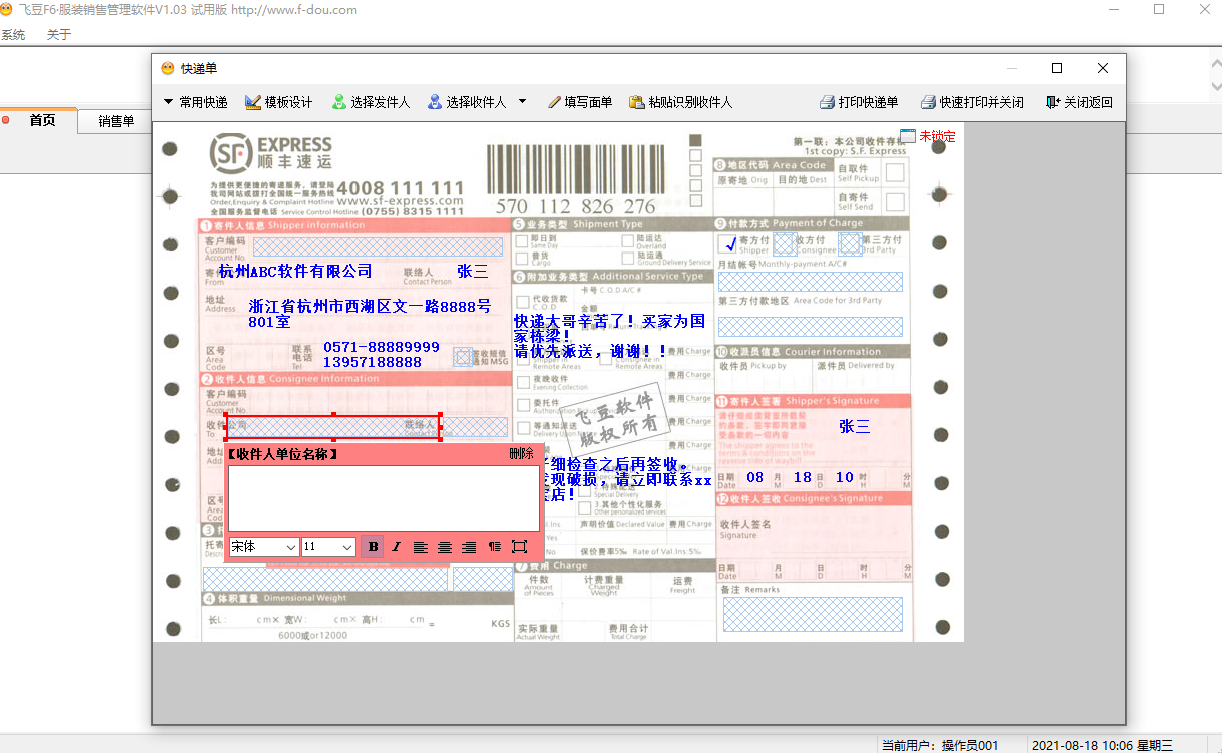1222x753 pixels.
Task: Select the sender name 杭州ABC软件有限公司
Action: pos(295,271)
